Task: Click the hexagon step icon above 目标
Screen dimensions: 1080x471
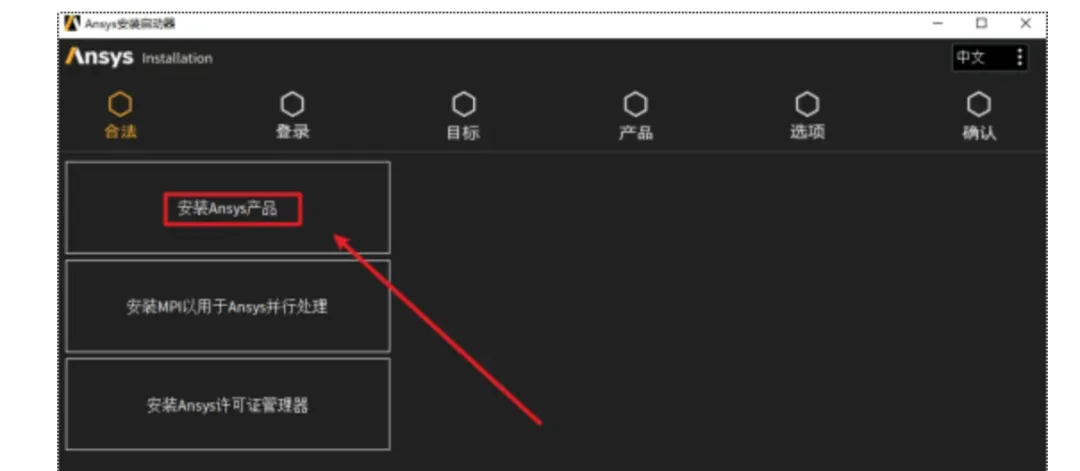Action: point(464,105)
